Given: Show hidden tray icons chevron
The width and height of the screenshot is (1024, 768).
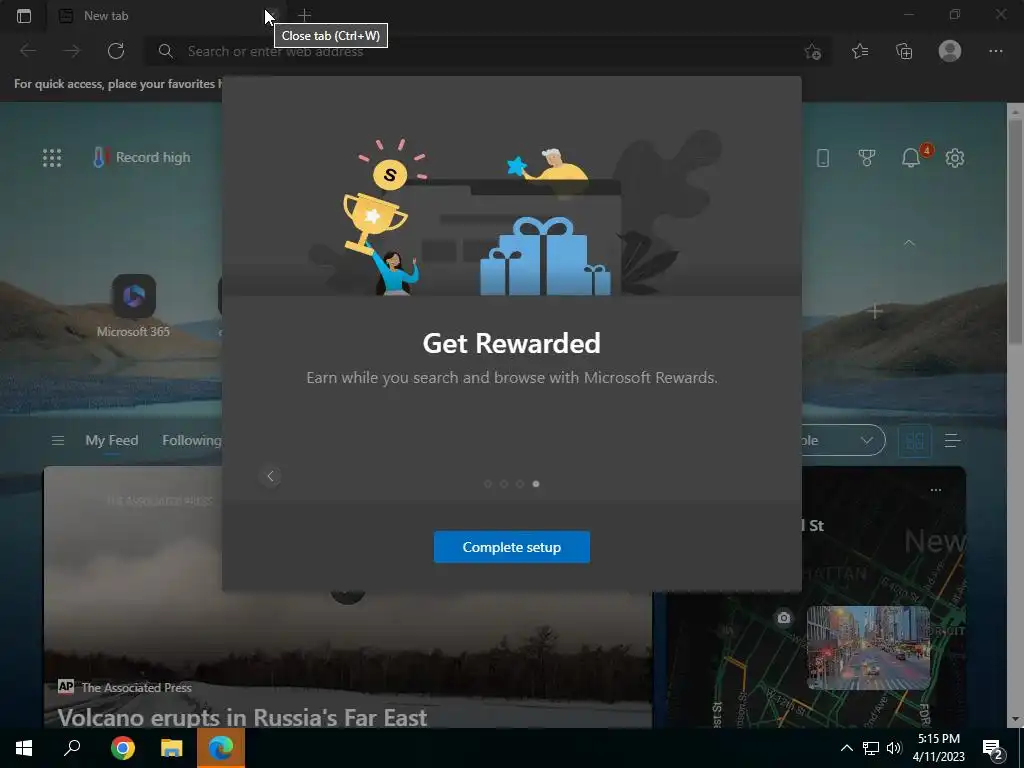Looking at the screenshot, I should pyautogui.click(x=846, y=748).
